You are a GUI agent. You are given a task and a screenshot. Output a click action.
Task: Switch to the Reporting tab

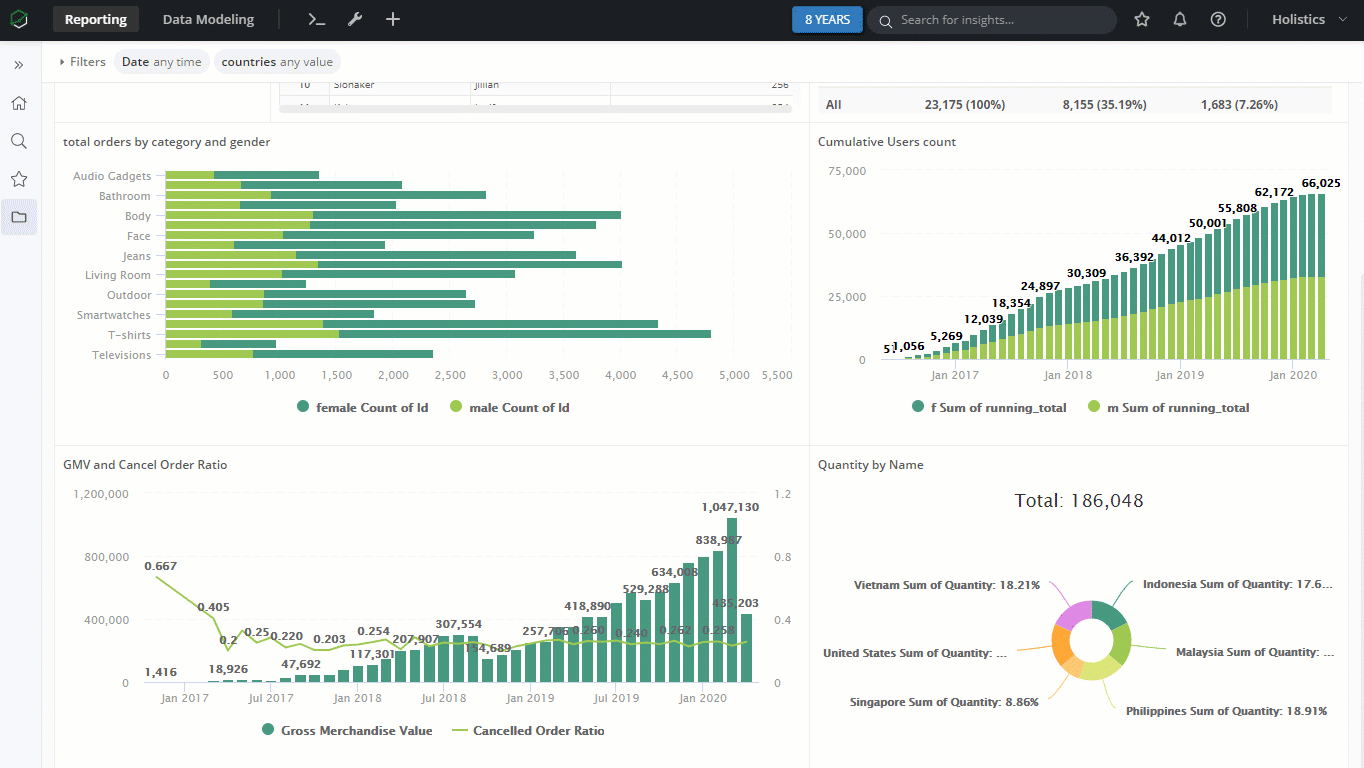click(x=96, y=19)
